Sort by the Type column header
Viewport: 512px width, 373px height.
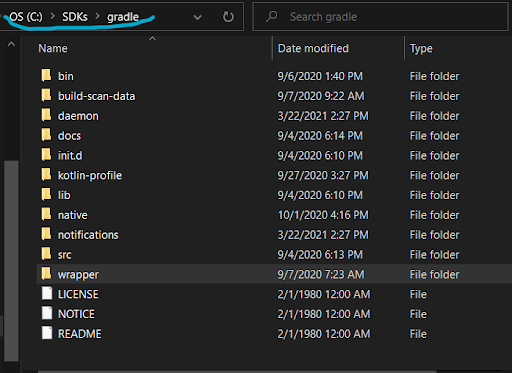click(421, 49)
